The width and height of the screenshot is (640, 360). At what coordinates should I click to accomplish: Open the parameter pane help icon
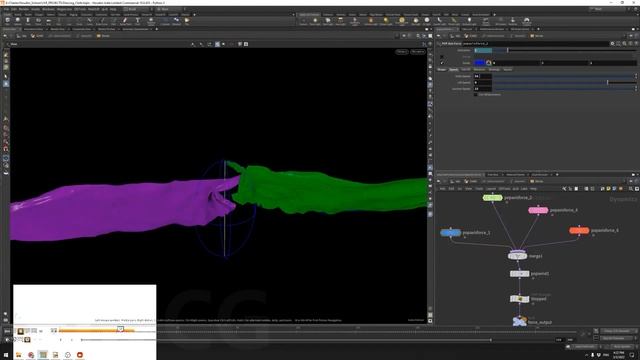[636, 43]
